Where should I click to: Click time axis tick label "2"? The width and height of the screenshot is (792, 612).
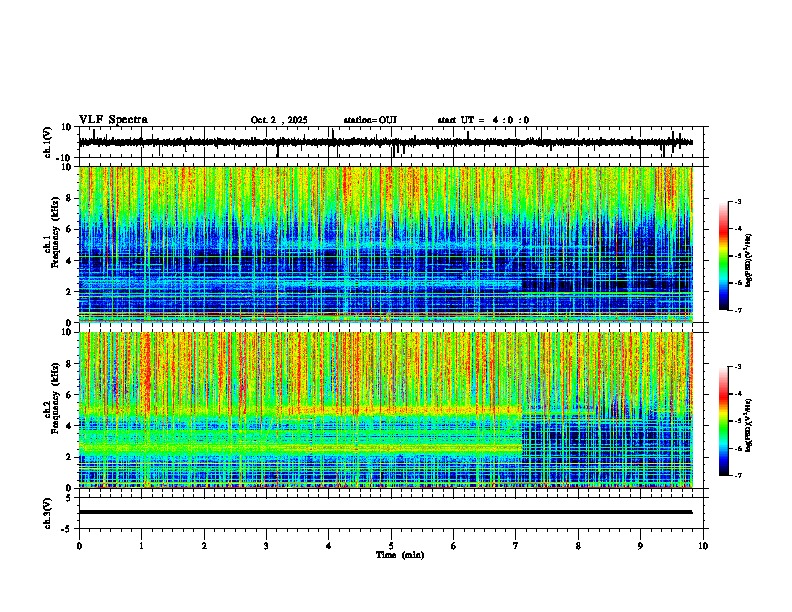[204, 546]
